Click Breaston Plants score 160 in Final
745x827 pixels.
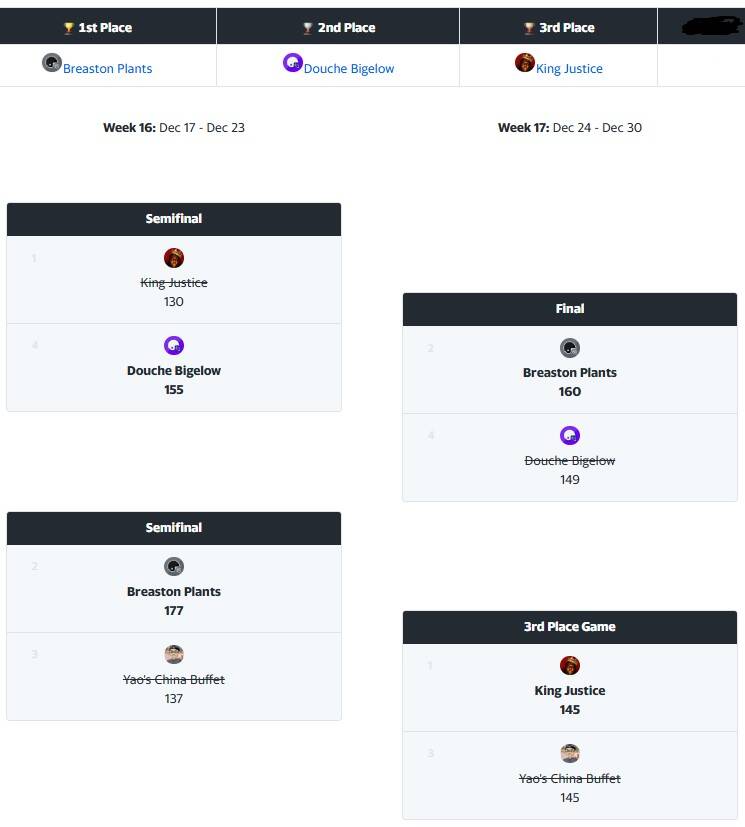click(x=569, y=392)
